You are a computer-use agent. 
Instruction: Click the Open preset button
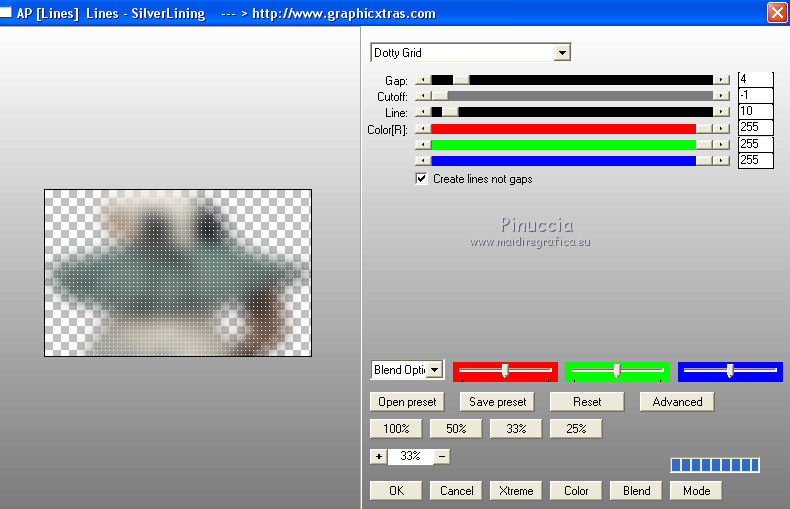click(x=407, y=402)
